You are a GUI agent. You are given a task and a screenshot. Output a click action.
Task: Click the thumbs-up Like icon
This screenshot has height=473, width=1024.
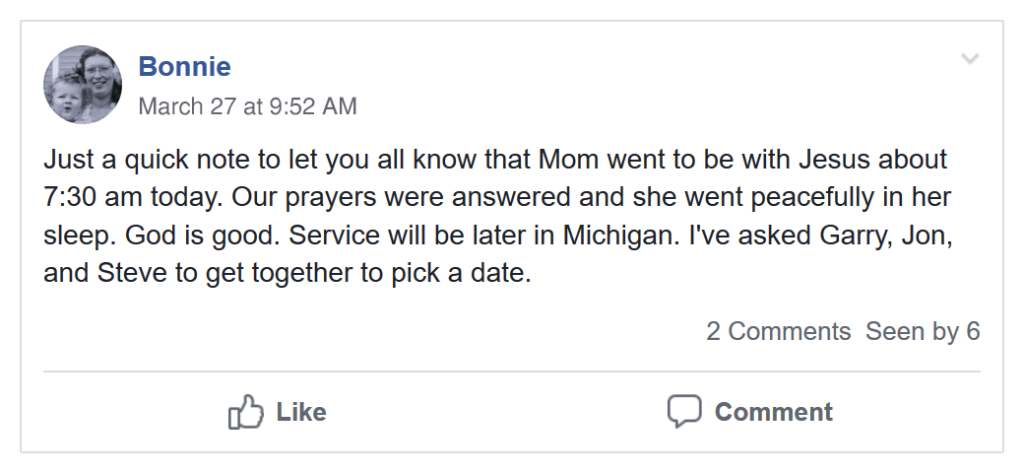tap(246, 412)
